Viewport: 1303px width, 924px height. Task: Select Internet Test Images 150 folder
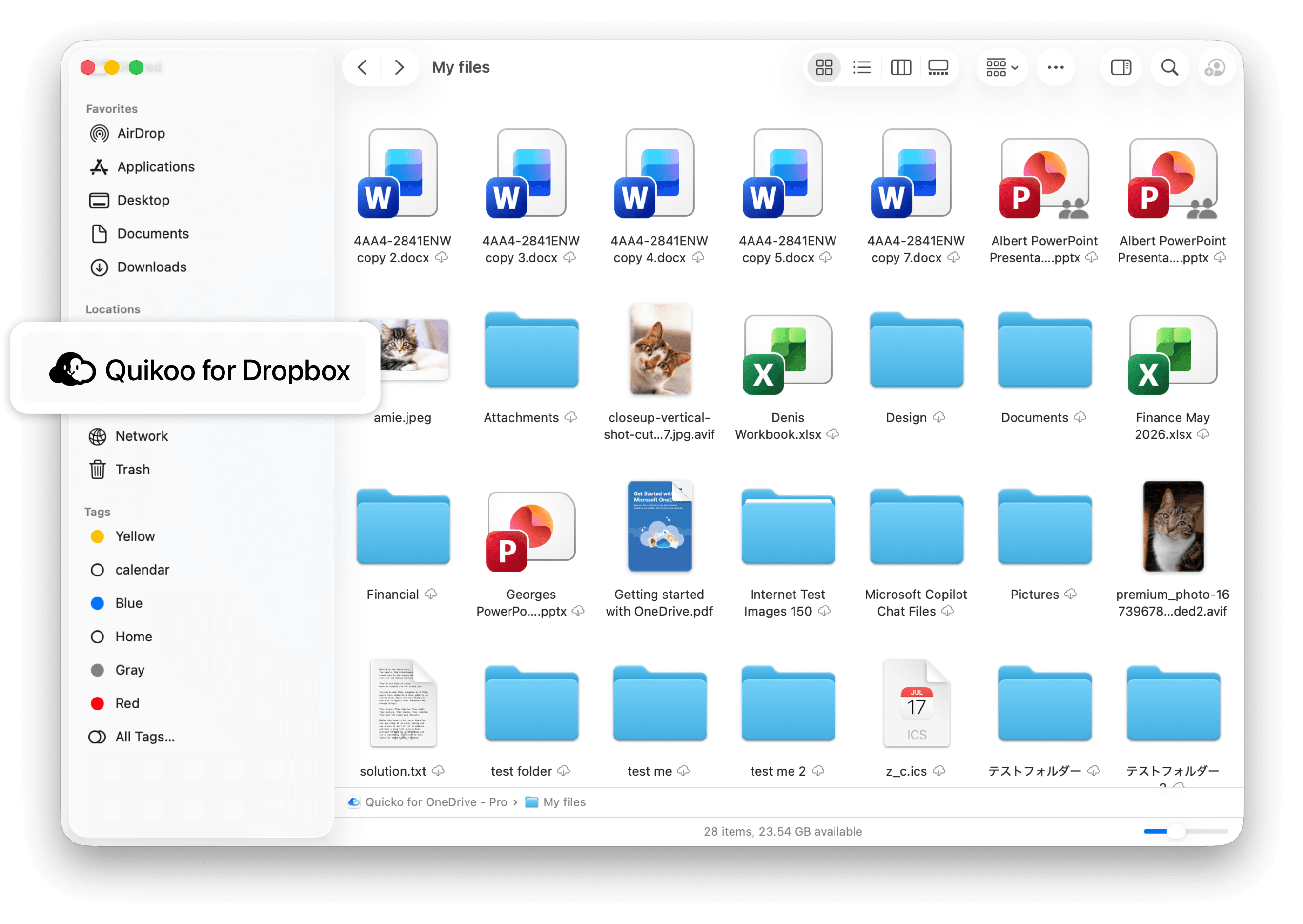click(x=788, y=528)
